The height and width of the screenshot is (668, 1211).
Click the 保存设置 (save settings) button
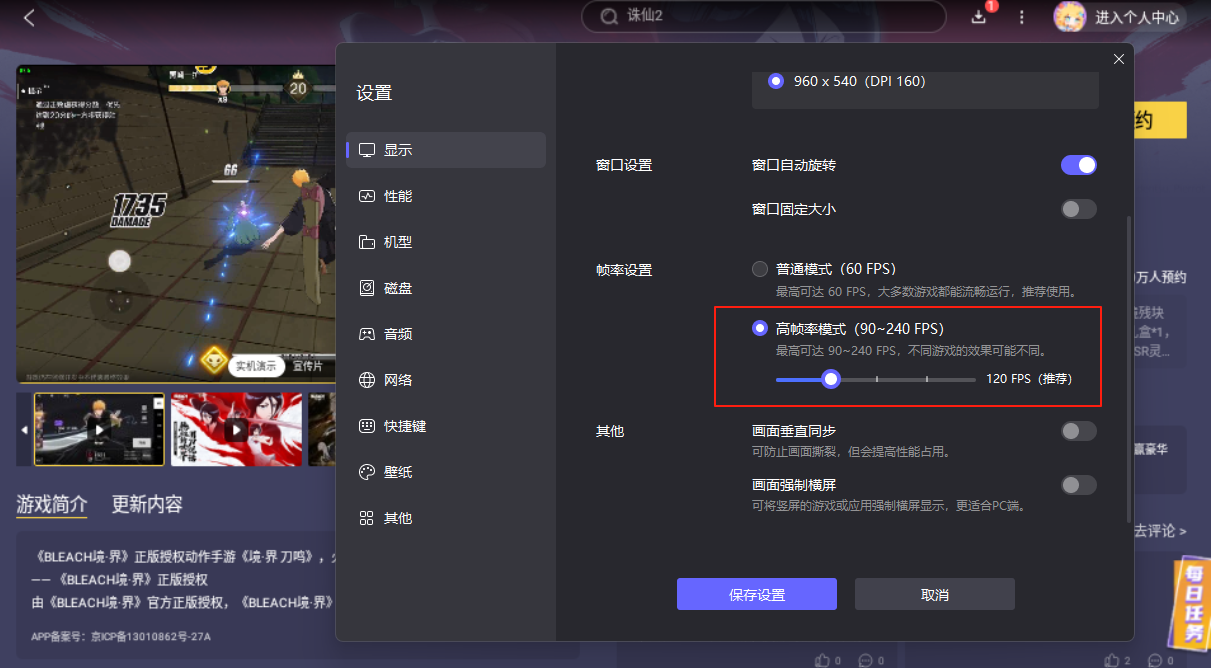tap(757, 593)
